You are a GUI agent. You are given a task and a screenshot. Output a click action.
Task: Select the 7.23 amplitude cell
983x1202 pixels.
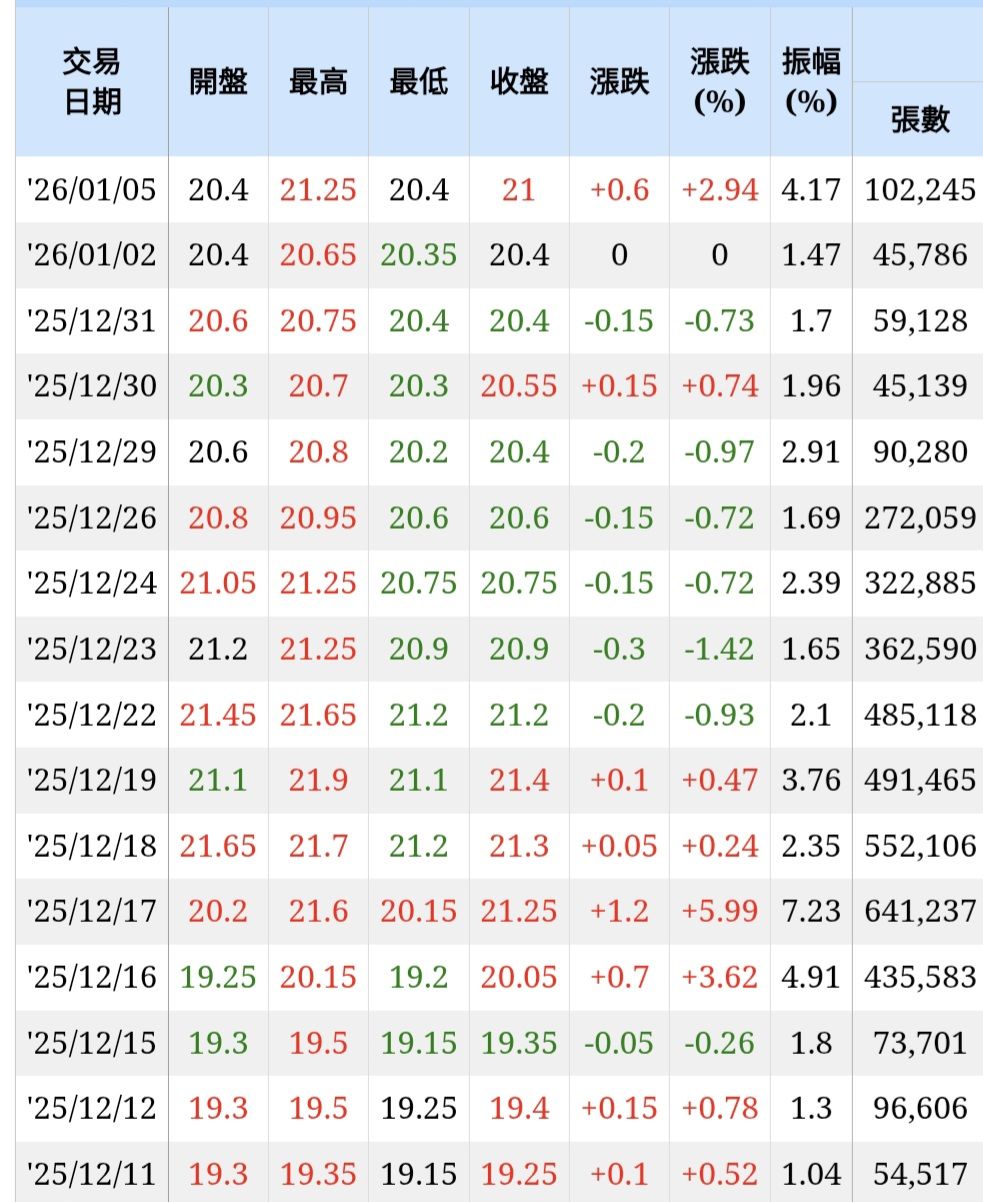(x=811, y=911)
